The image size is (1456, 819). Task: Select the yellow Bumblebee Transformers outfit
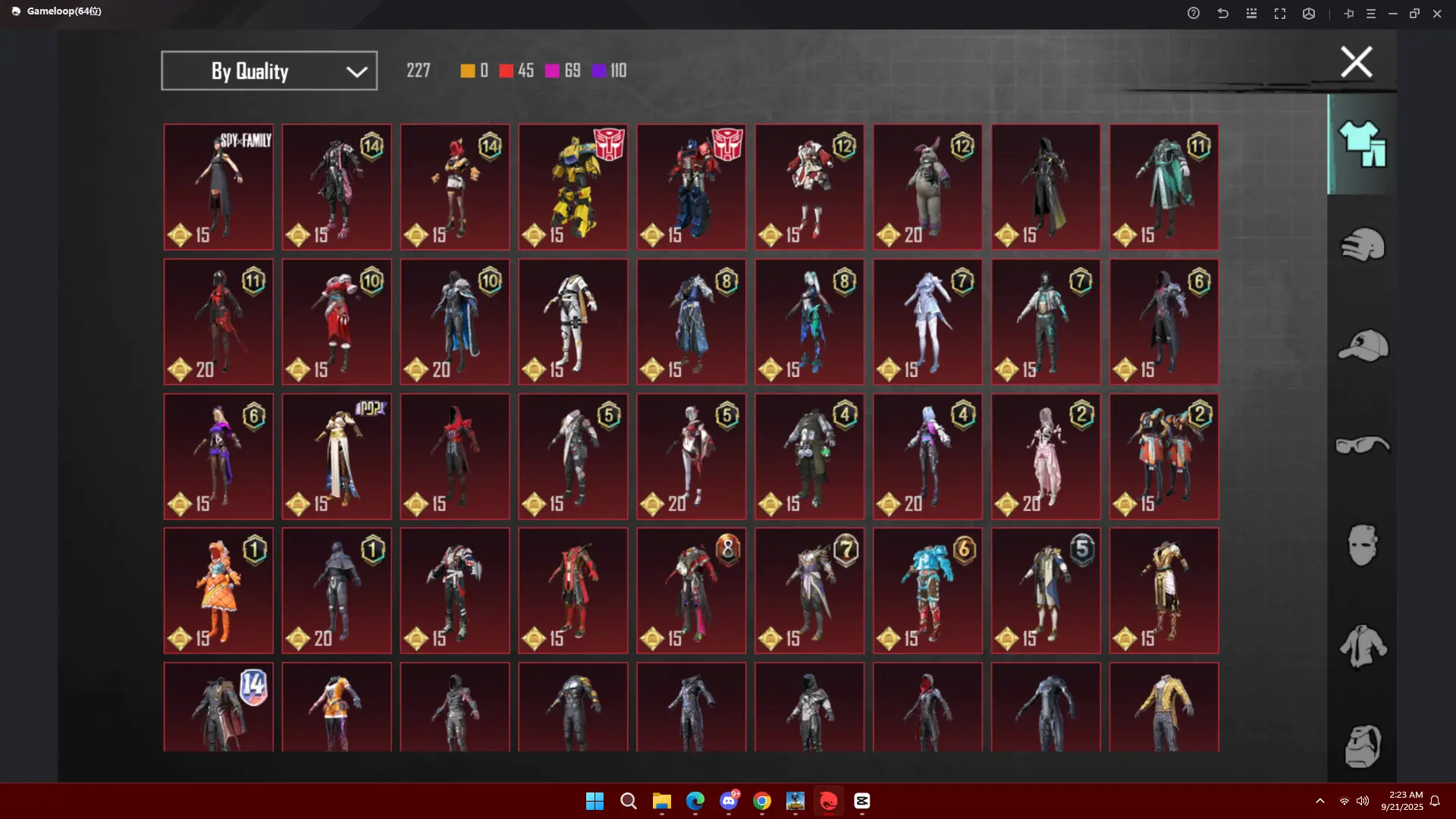tap(573, 187)
